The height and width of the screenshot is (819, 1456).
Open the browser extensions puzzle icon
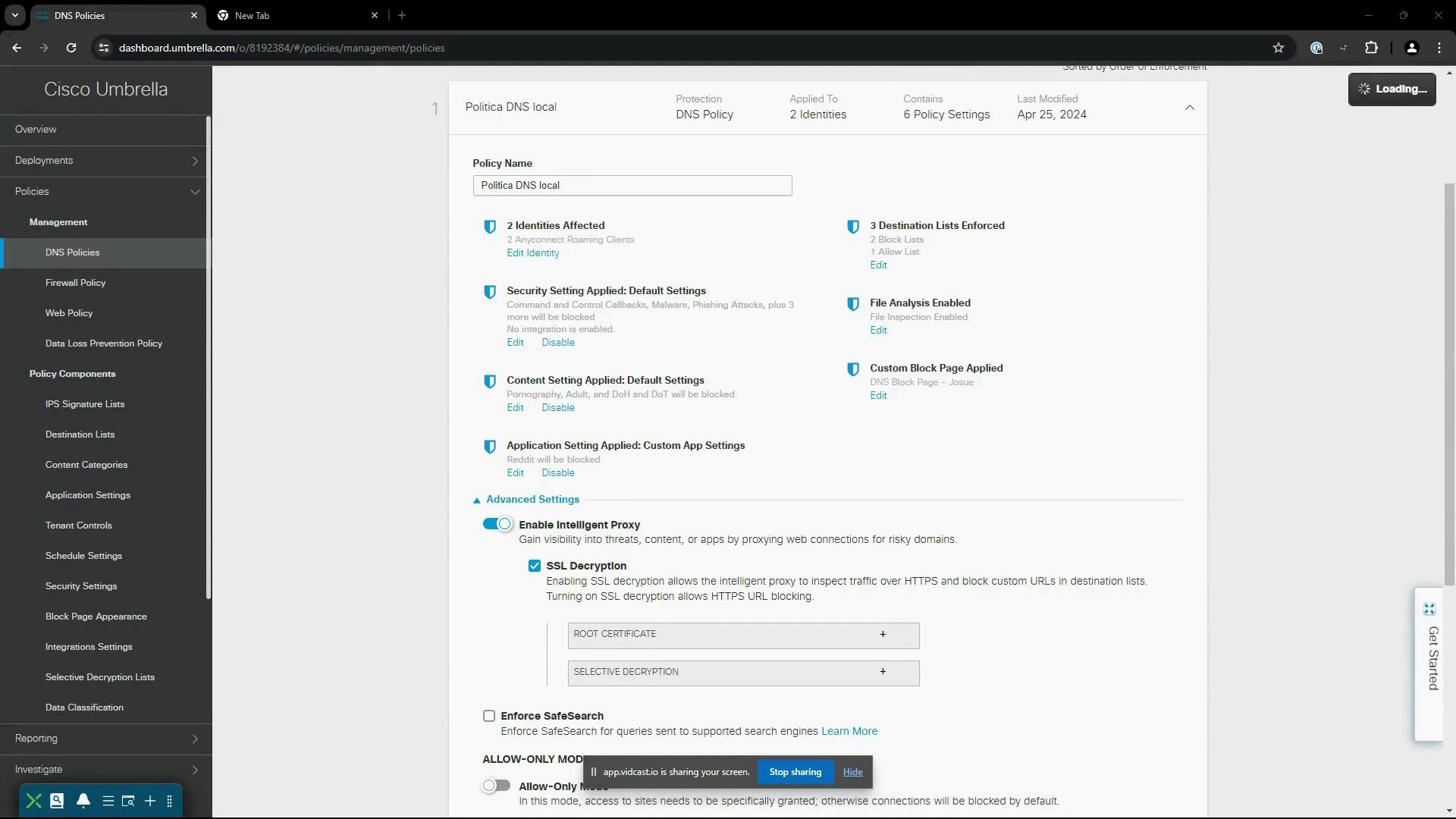point(1371,48)
